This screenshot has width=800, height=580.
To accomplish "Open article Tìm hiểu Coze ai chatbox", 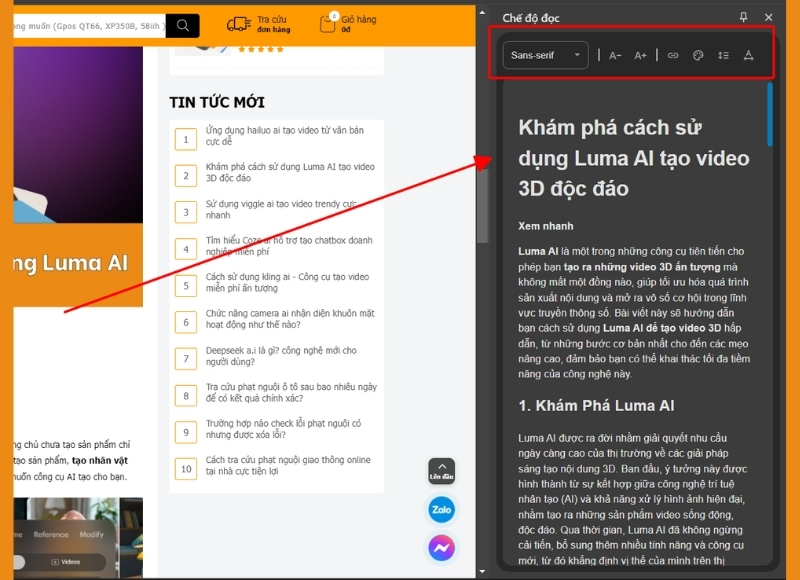I will tap(289, 246).
